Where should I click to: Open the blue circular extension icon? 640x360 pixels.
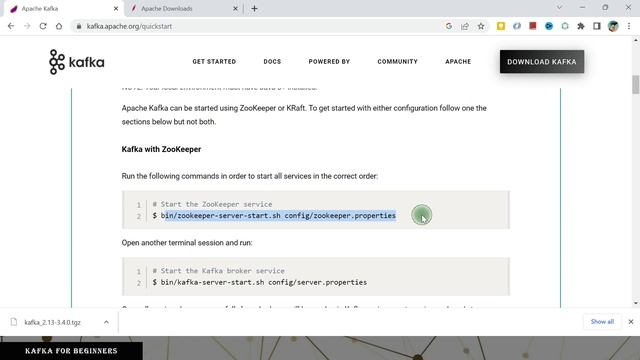549,26
